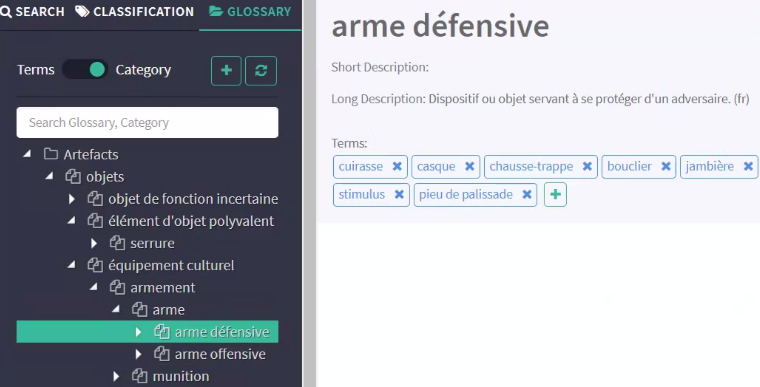The image size is (760, 387).
Task: Collapse élément d'objet polyvalent node
Action: coord(72,221)
